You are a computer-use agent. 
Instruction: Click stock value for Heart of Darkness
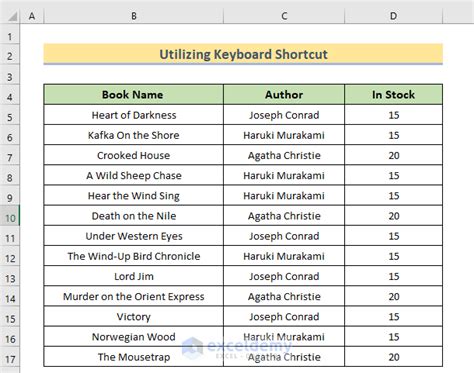click(394, 115)
